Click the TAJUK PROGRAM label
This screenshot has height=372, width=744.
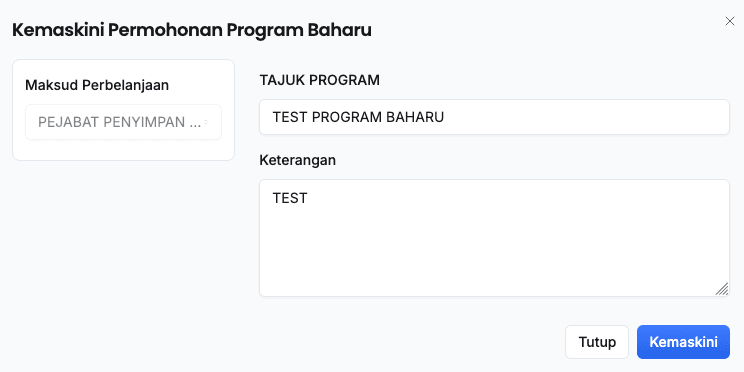(x=319, y=80)
